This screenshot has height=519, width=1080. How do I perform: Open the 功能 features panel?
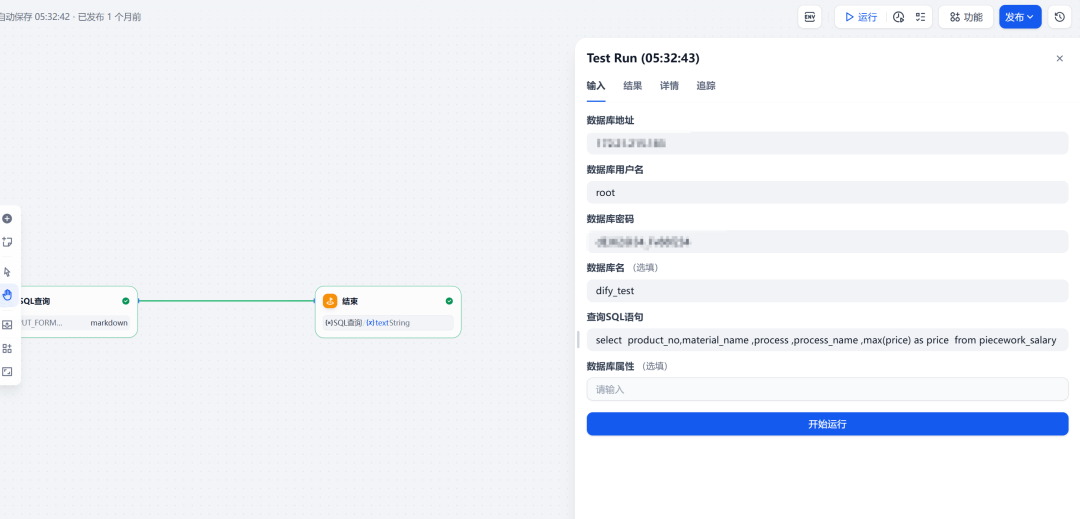pos(966,17)
